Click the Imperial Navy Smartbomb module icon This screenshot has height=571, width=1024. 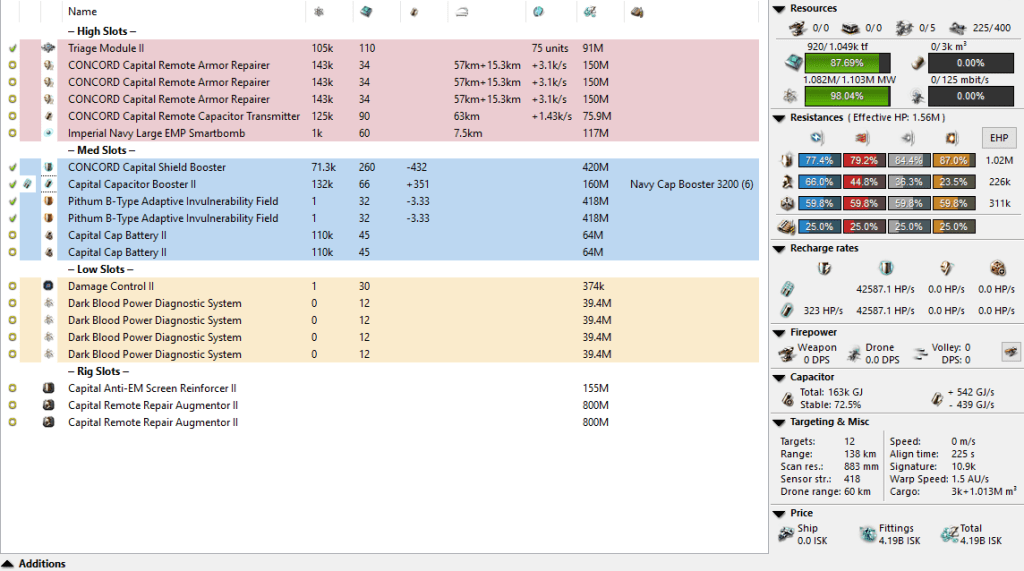click(48, 133)
